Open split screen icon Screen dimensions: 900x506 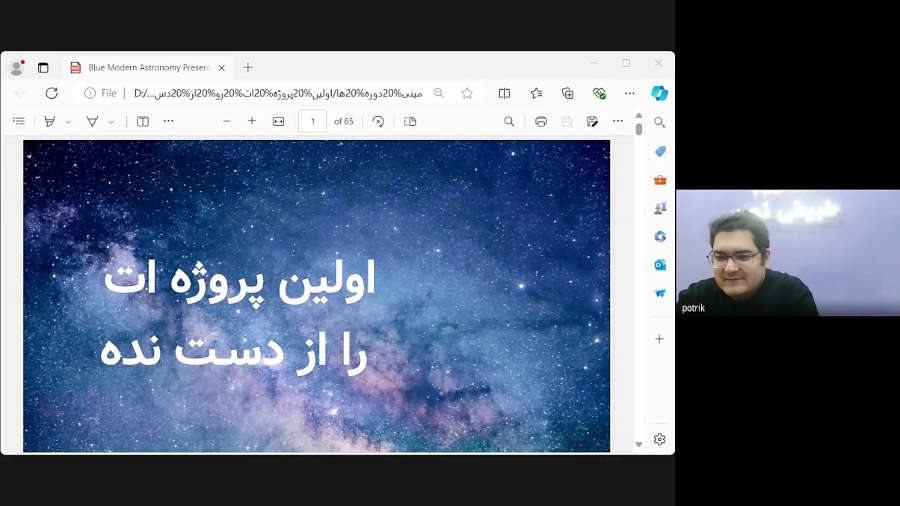505,93
